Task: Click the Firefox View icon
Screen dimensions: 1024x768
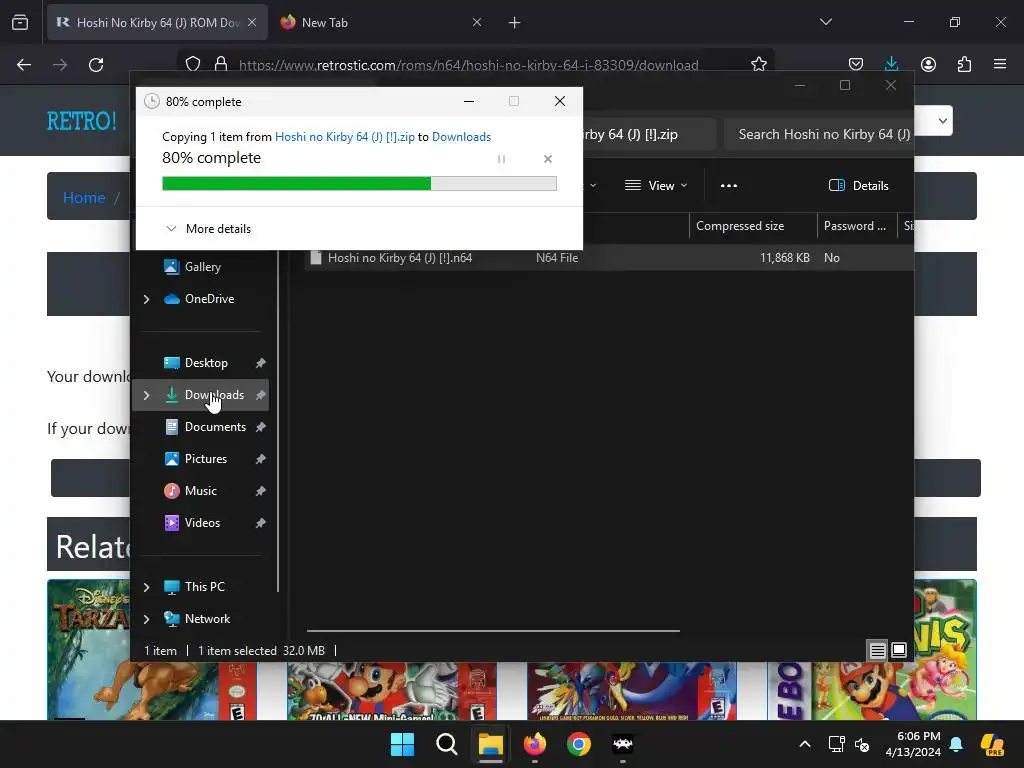Action: [20, 22]
